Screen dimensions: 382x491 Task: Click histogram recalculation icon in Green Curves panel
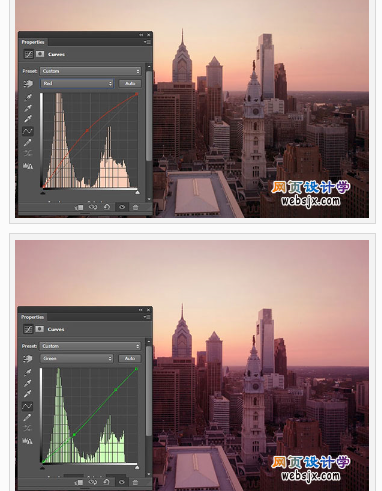(x=27, y=441)
